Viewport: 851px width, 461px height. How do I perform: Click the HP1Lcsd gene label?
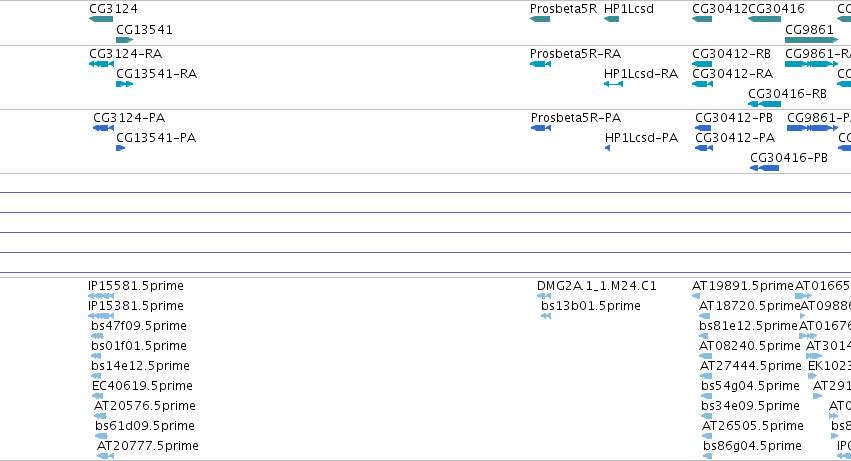pos(628,9)
